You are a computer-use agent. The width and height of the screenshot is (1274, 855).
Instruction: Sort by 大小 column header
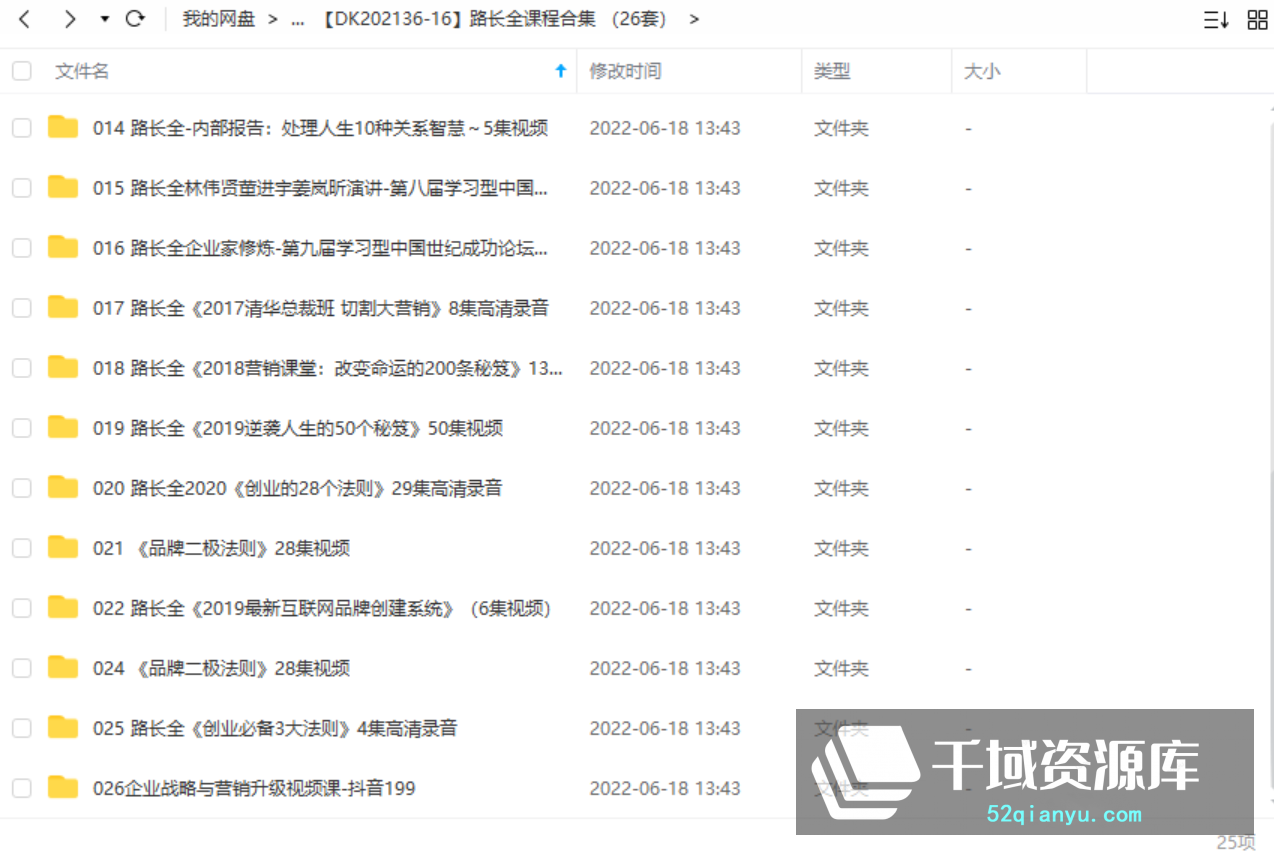point(982,71)
